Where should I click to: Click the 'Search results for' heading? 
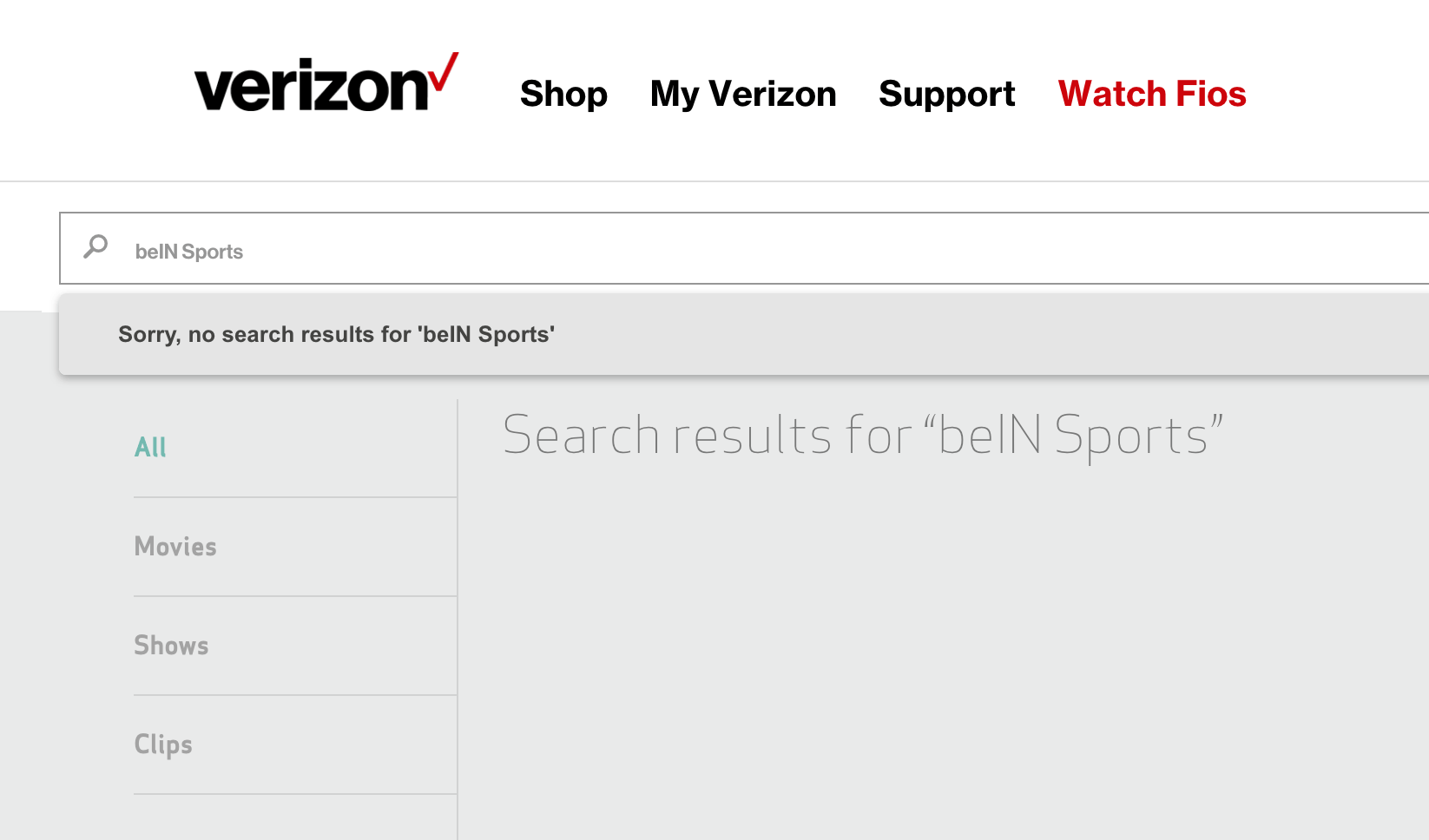tap(862, 436)
